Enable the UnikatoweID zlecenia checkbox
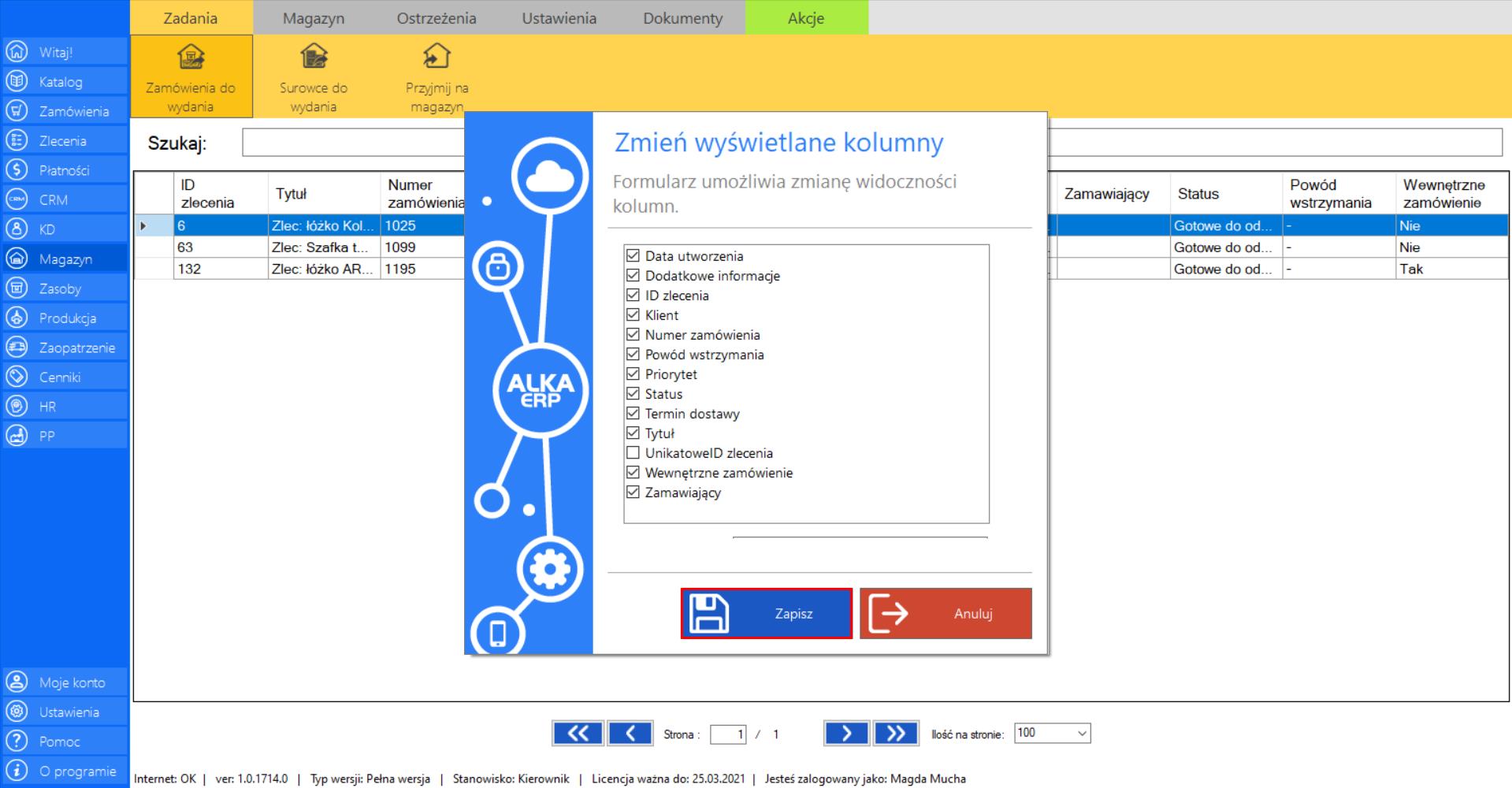1512x788 pixels. tap(633, 453)
